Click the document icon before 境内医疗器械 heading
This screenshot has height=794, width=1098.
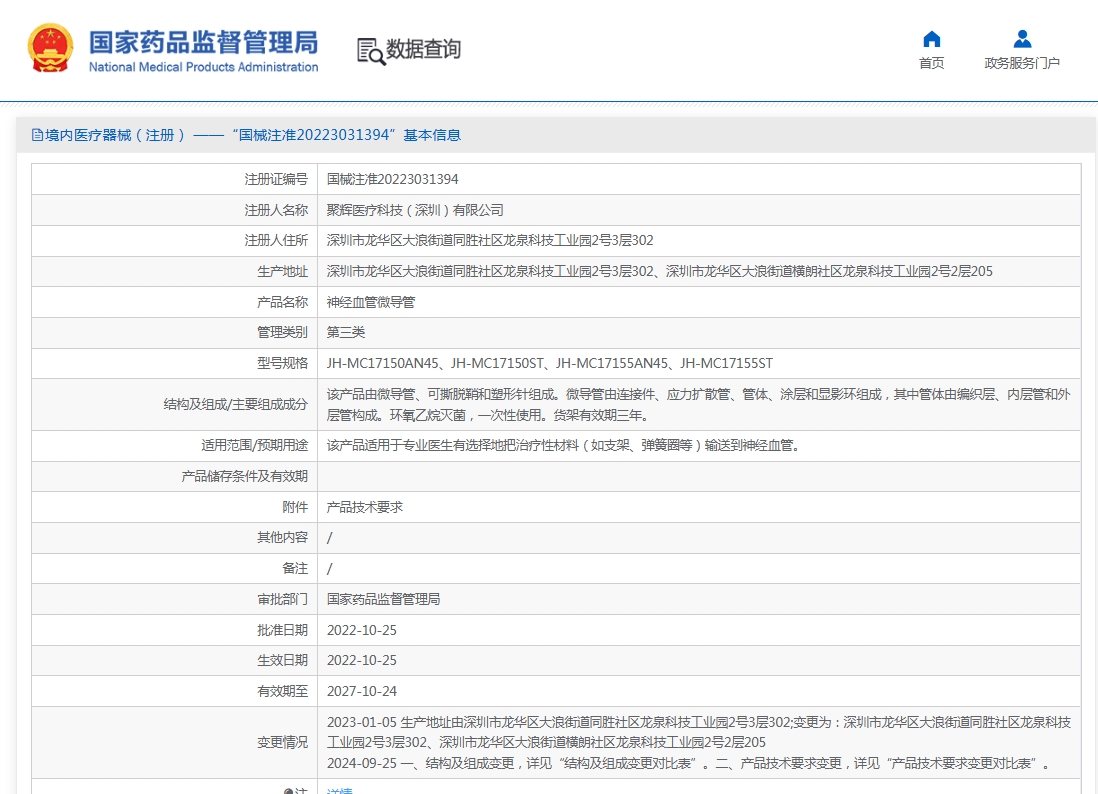click(x=37, y=135)
